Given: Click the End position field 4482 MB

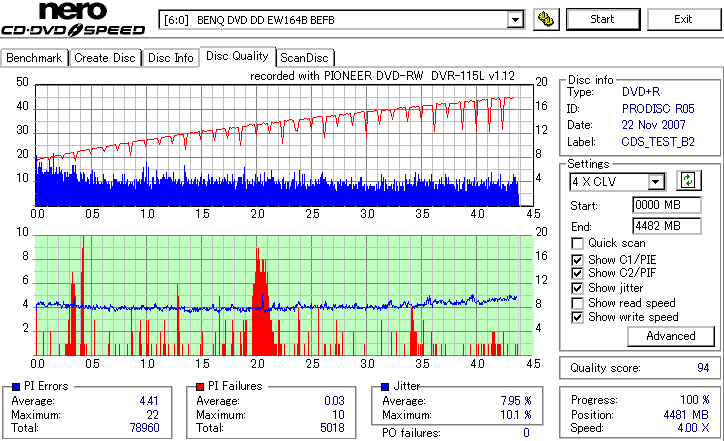Looking at the screenshot, I should pos(666,226).
